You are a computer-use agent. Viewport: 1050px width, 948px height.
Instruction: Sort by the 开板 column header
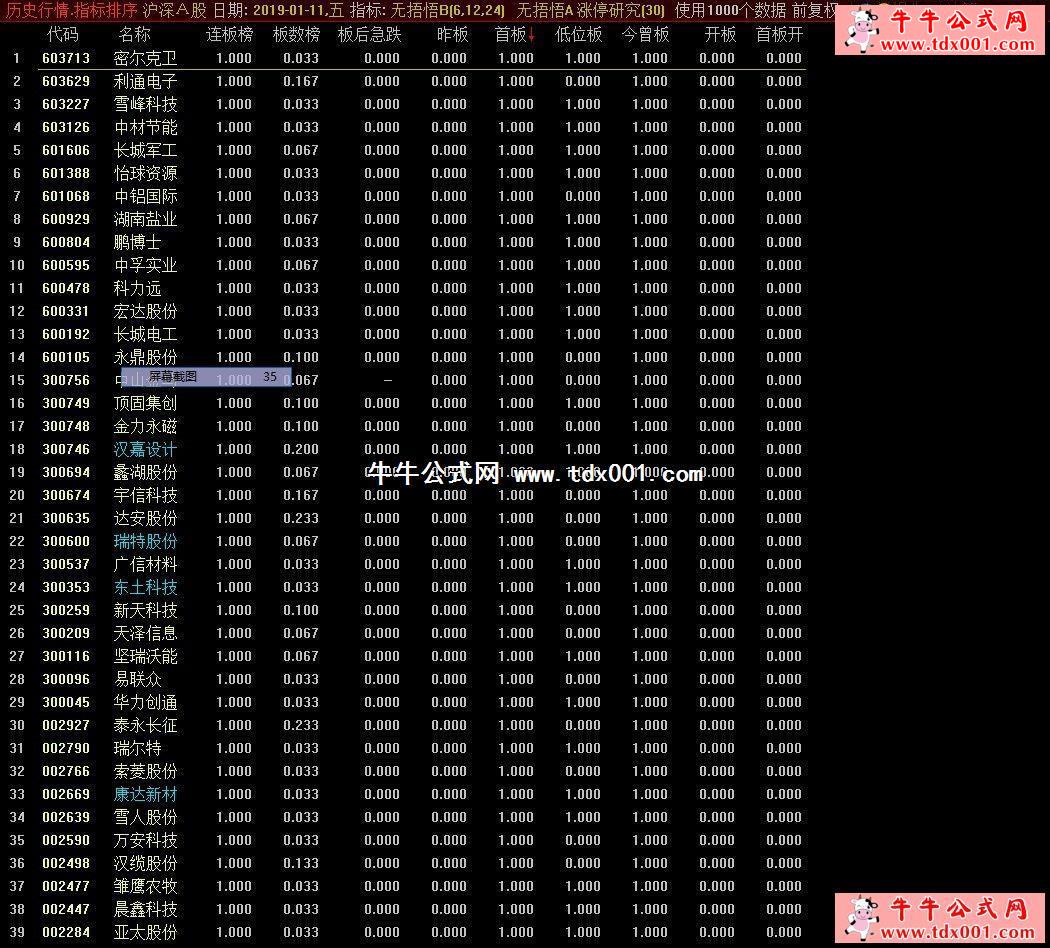tap(720, 34)
